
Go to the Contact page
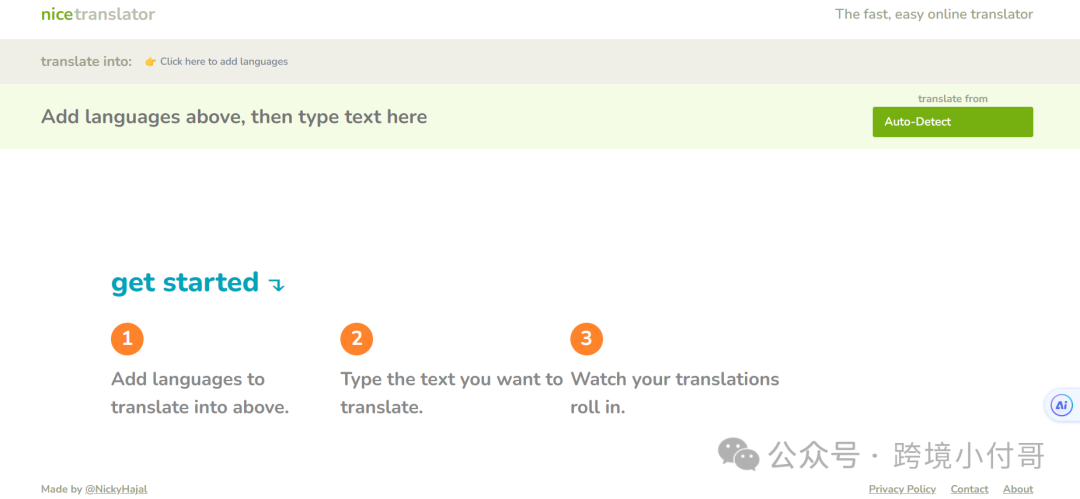point(969,489)
